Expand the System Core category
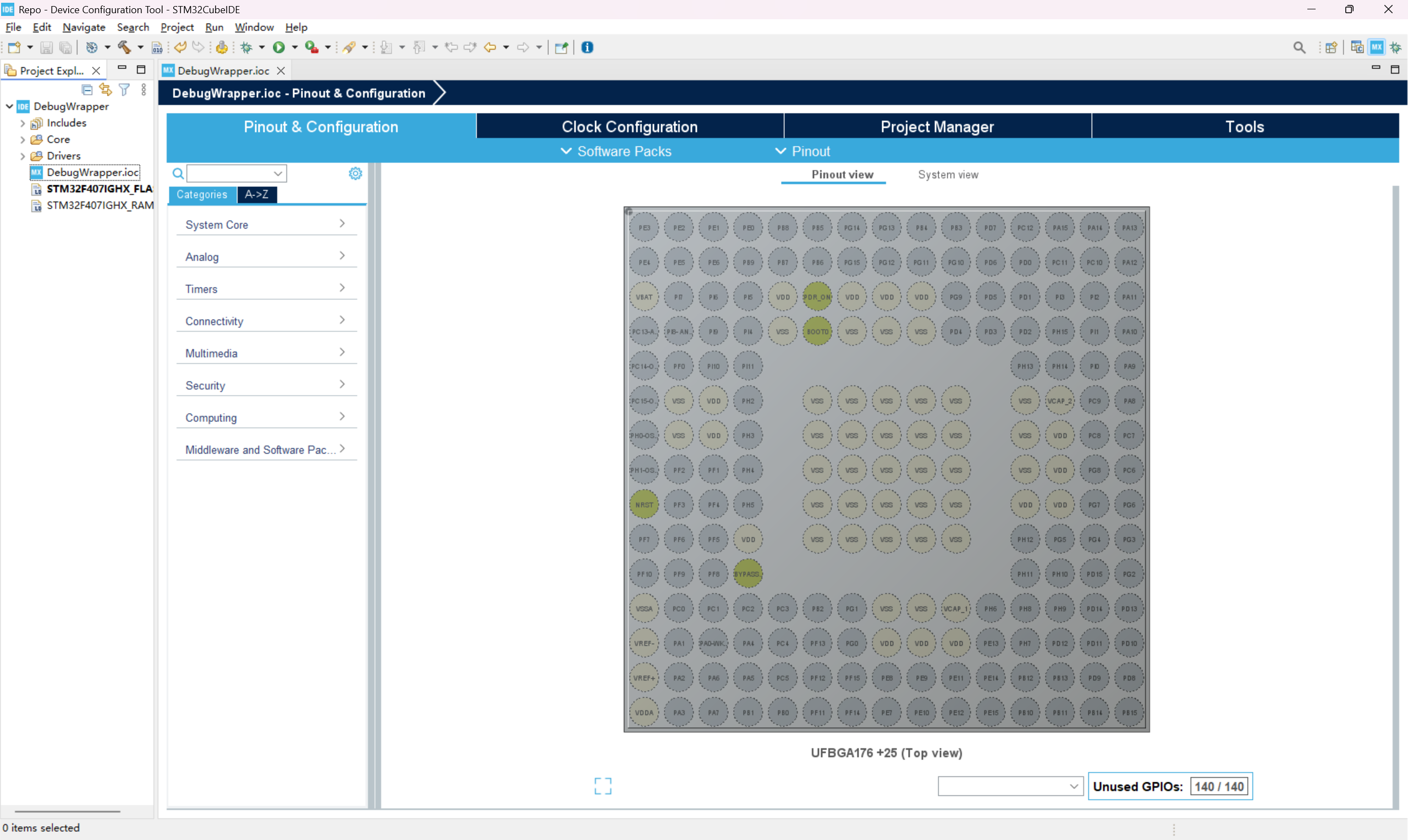The height and width of the screenshot is (840, 1408). (x=266, y=225)
